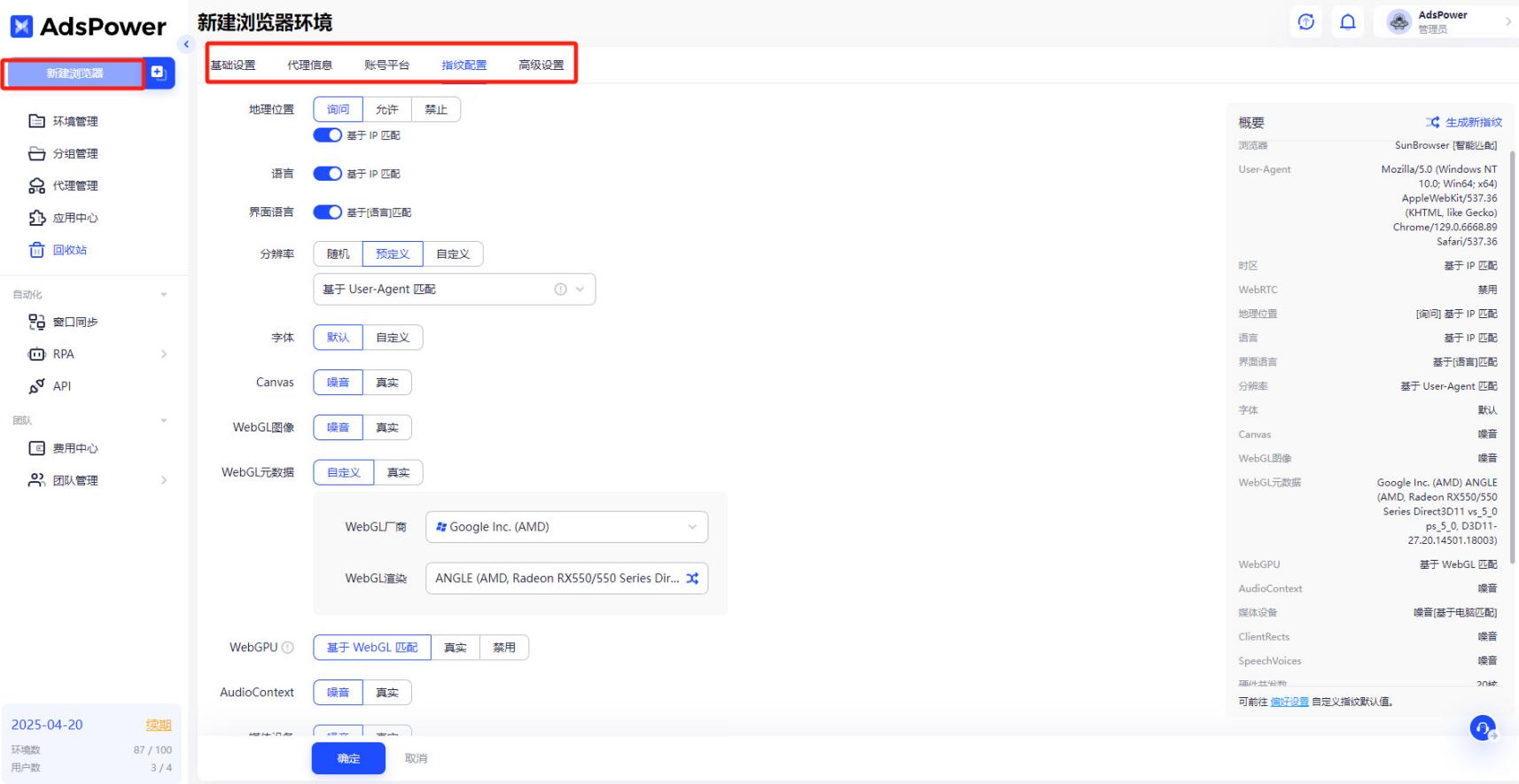
Task: Switch to the 指纹配置 tab
Action: (464, 65)
